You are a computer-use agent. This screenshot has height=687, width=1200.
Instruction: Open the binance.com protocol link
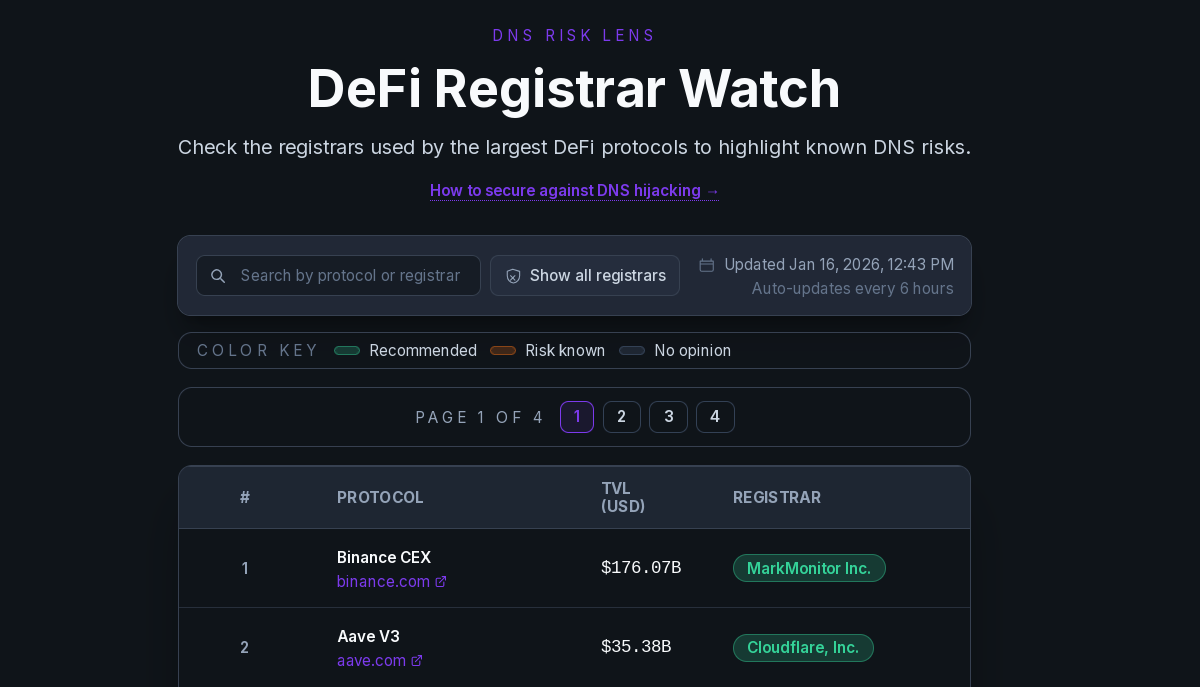tap(383, 582)
